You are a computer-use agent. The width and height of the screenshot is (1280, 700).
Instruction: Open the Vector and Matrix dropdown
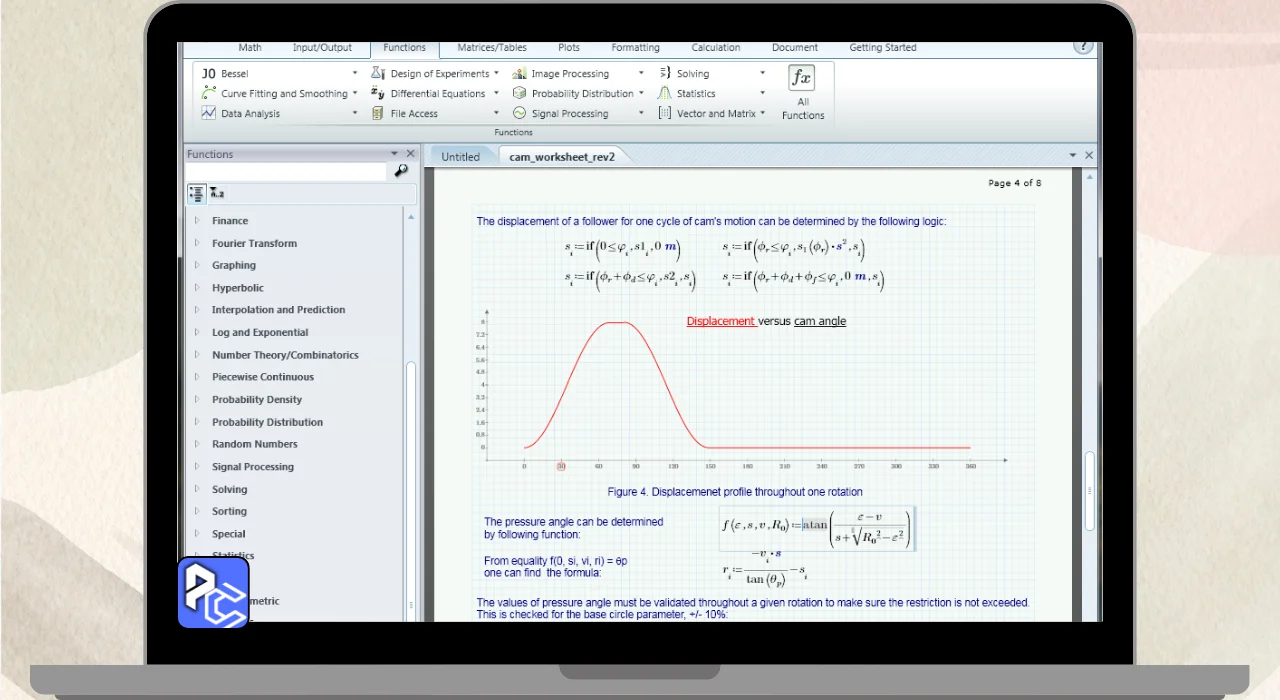(x=762, y=114)
